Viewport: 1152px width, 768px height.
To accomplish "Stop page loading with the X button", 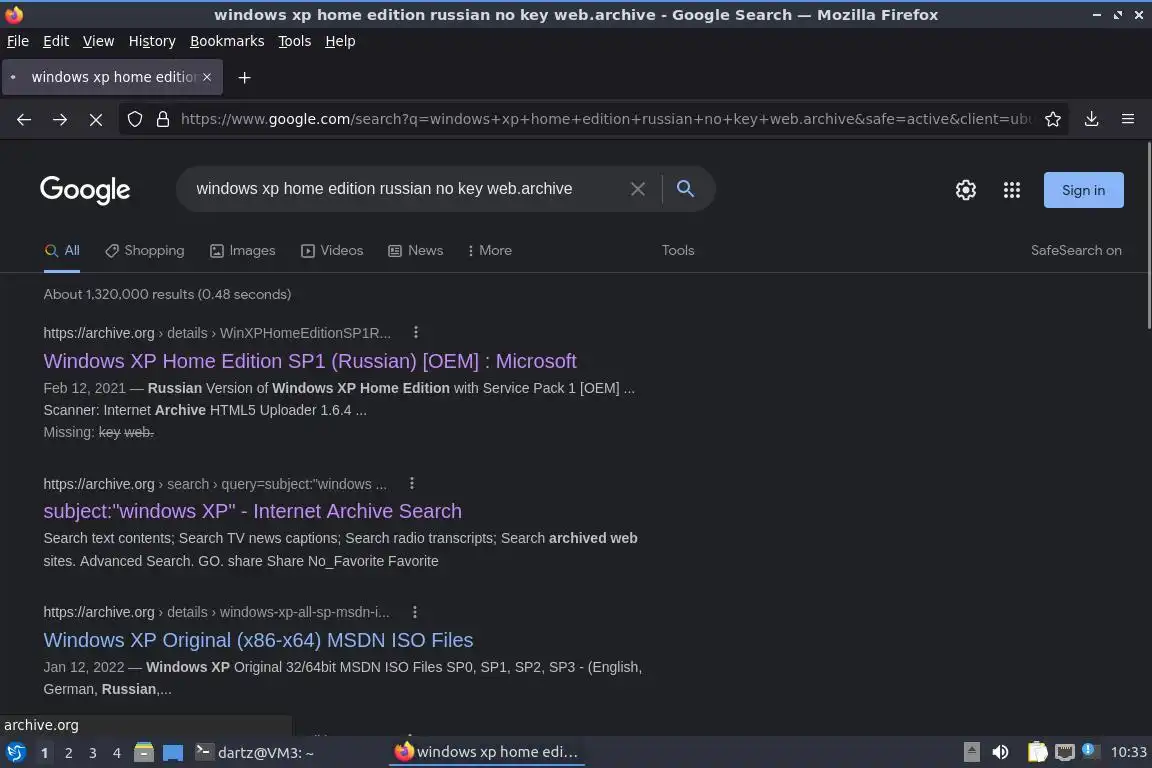I will pyautogui.click(x=96, y=119).
